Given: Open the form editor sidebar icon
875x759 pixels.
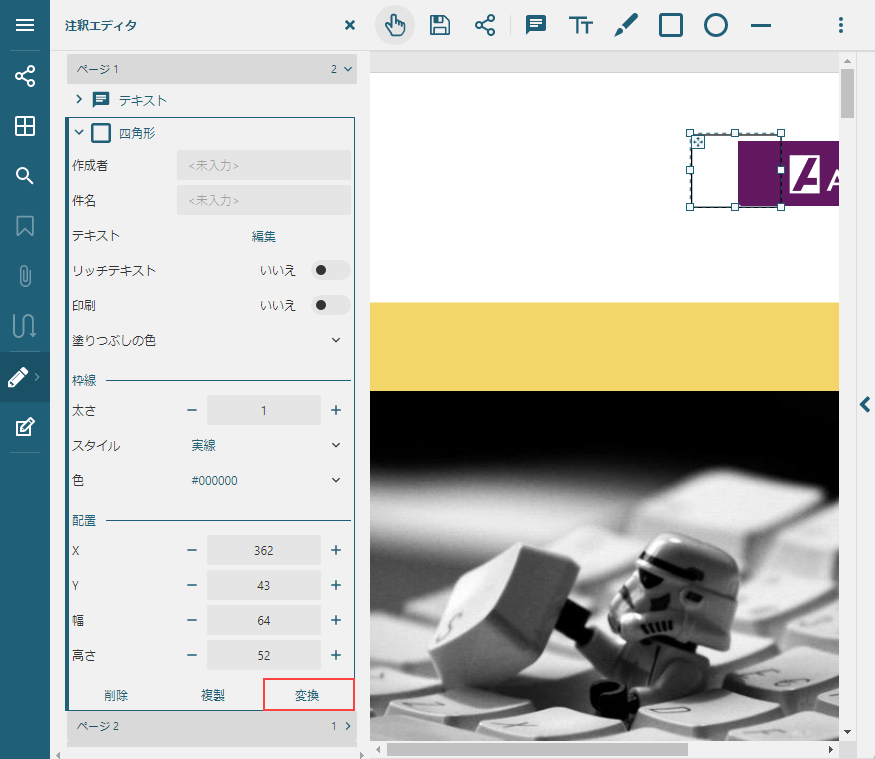Looking at the screenshot, I should click(x=25, y=427).
